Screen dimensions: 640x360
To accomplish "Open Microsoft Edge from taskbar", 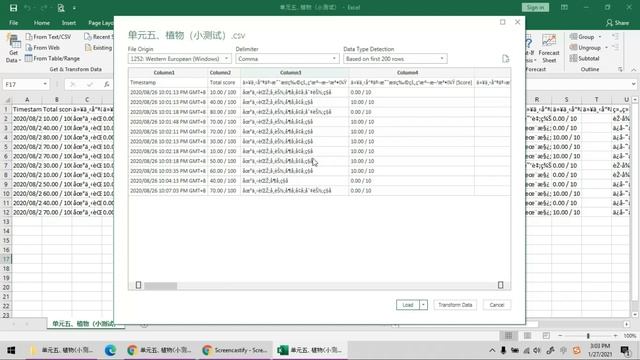I will (110, 350).
